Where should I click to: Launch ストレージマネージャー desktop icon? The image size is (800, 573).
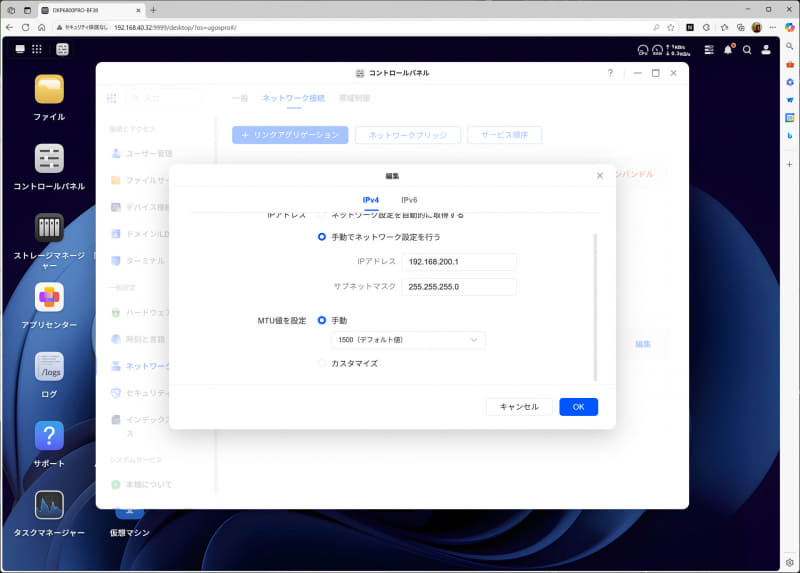[x=49, y=228]
